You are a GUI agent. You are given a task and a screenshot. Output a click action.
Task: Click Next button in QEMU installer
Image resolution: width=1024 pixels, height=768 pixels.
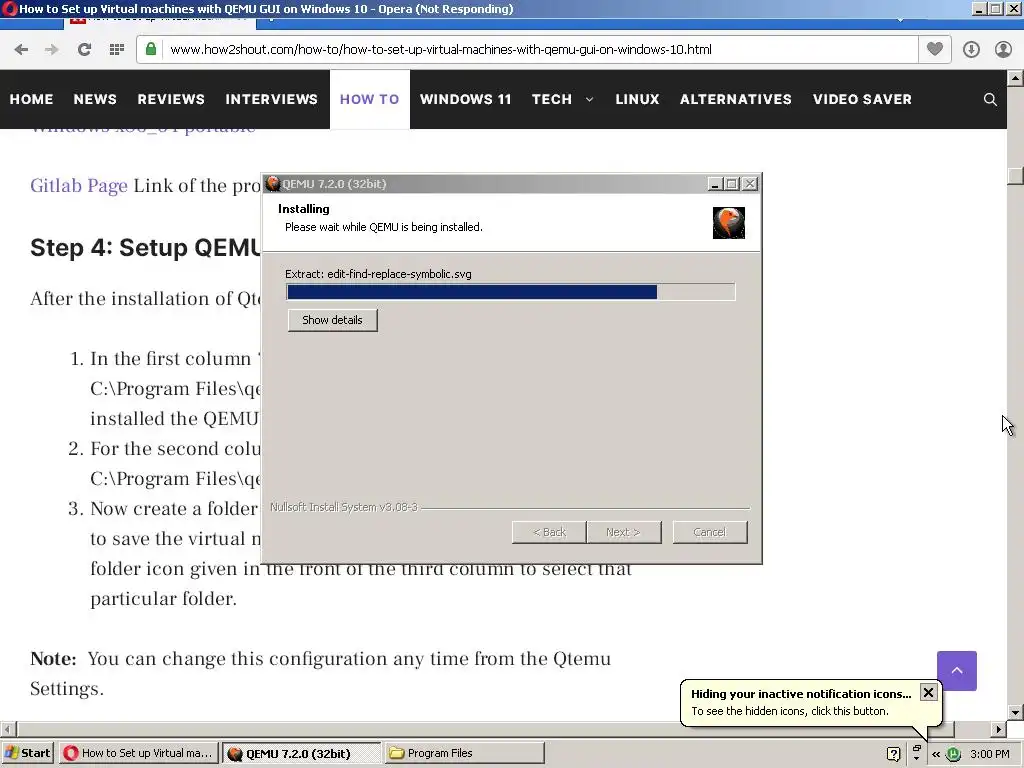click(x=624, y=532)
